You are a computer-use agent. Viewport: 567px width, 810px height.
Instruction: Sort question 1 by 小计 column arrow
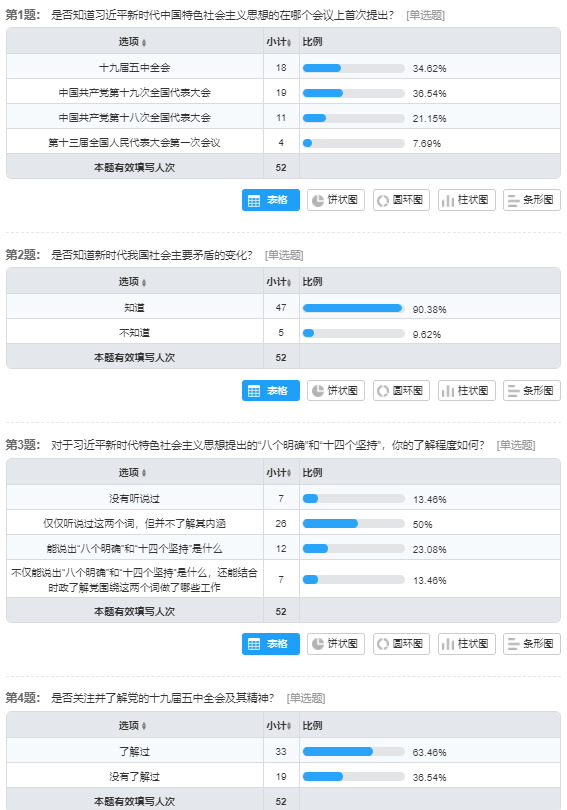pos(289,42)
